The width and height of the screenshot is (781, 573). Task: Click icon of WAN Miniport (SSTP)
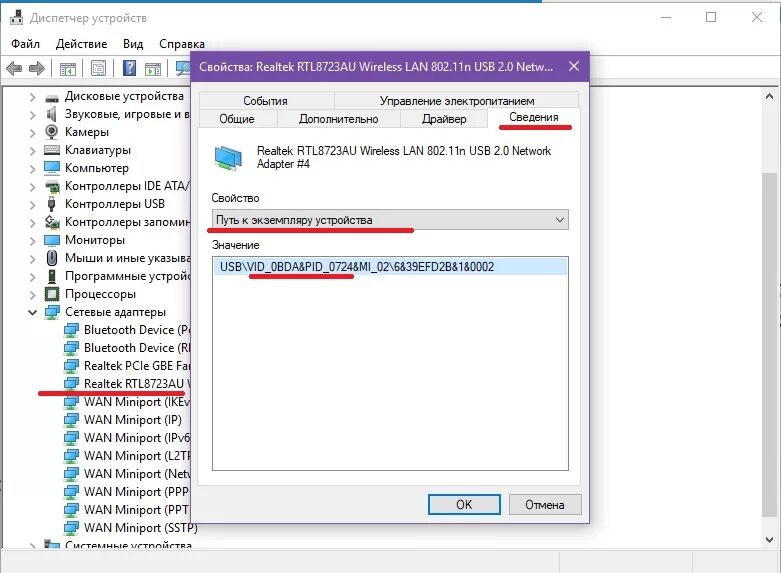point(71,528)
